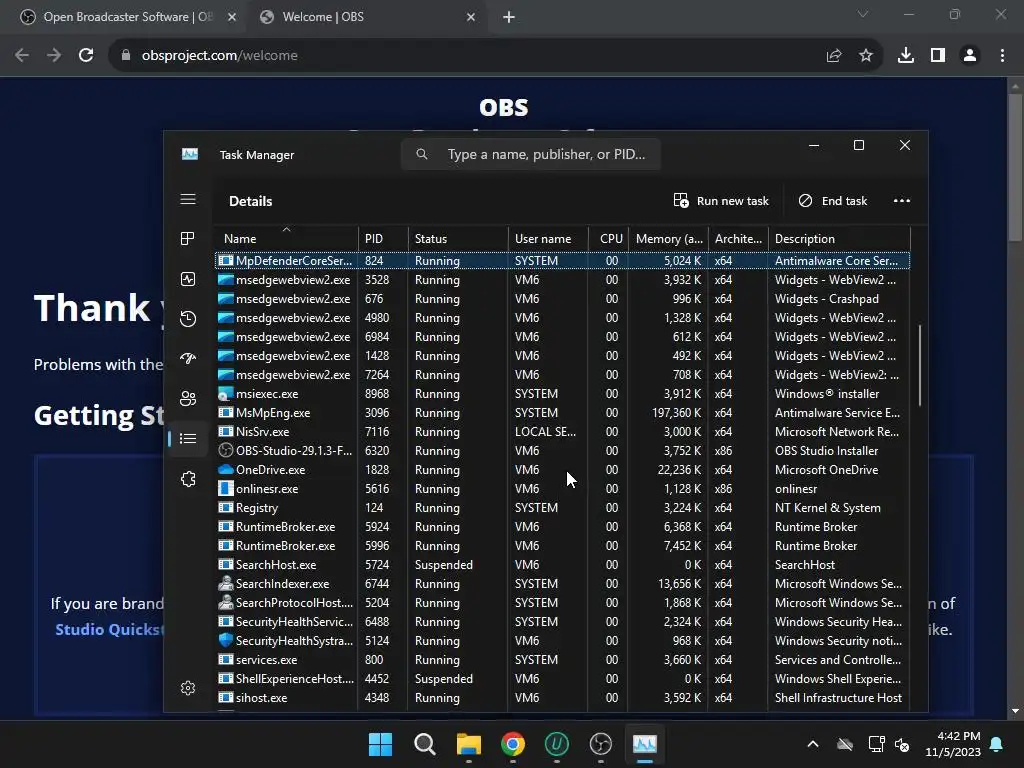Open Chrome three-dot menu
1024x768 pixels.
[1002, 56]
